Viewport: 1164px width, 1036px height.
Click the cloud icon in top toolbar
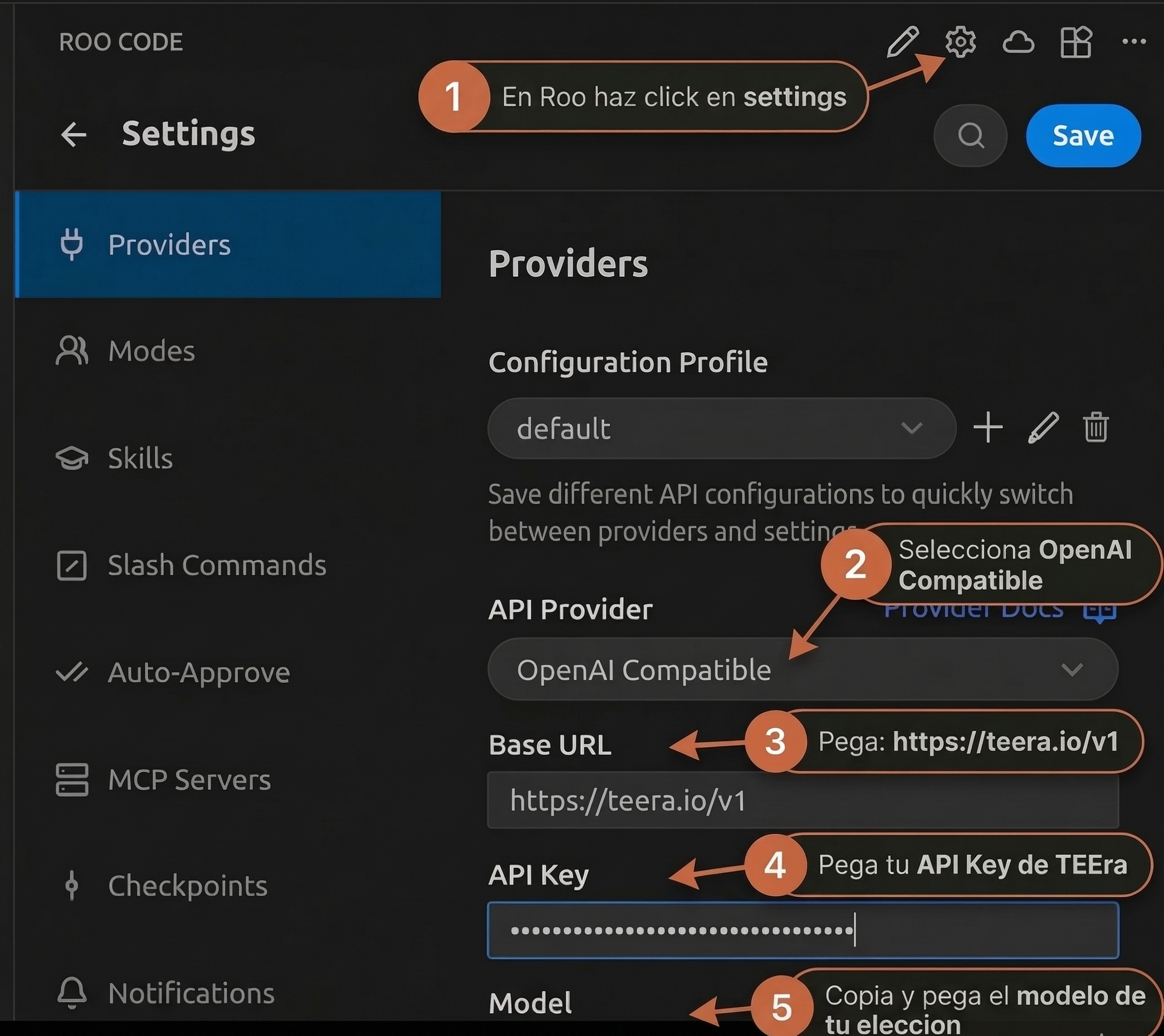1018,42
